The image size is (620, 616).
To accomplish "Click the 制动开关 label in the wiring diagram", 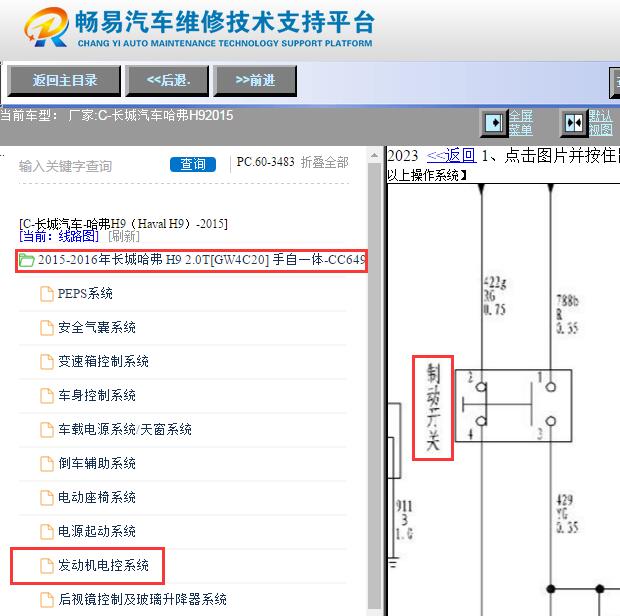I will tap(433, 408).
